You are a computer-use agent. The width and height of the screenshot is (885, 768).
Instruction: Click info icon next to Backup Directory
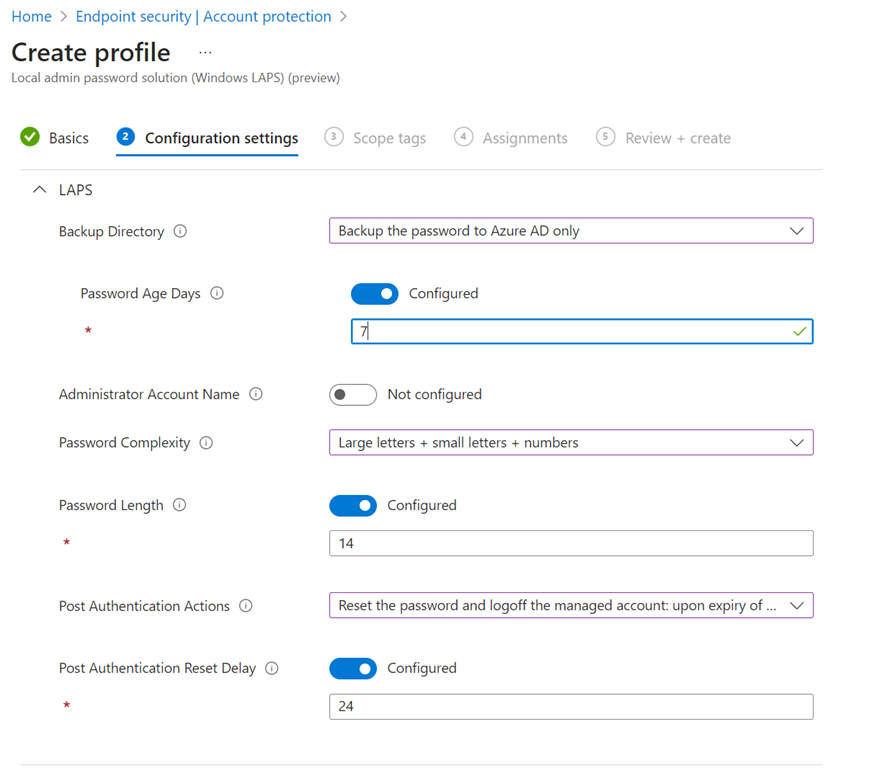[180, 231]
